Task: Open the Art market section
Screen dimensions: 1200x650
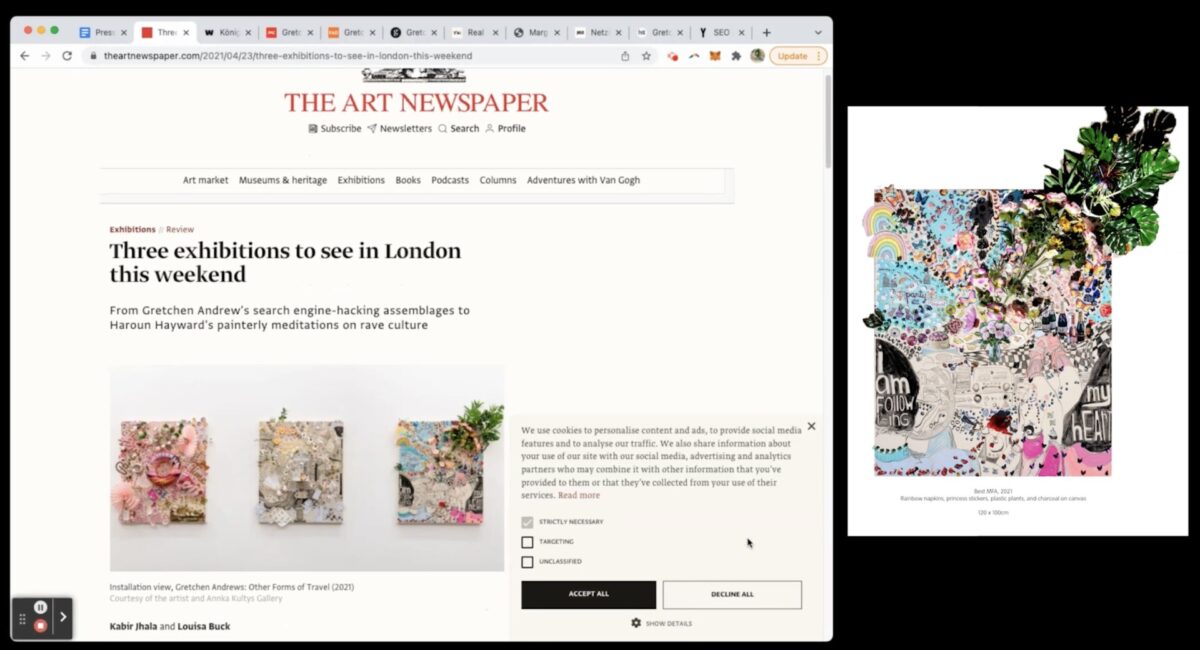Action: [x=205, y=180]
